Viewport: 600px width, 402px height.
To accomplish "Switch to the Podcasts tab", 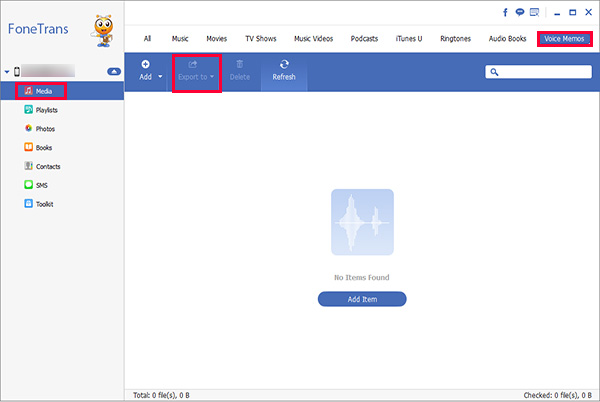I will (364, 39).
